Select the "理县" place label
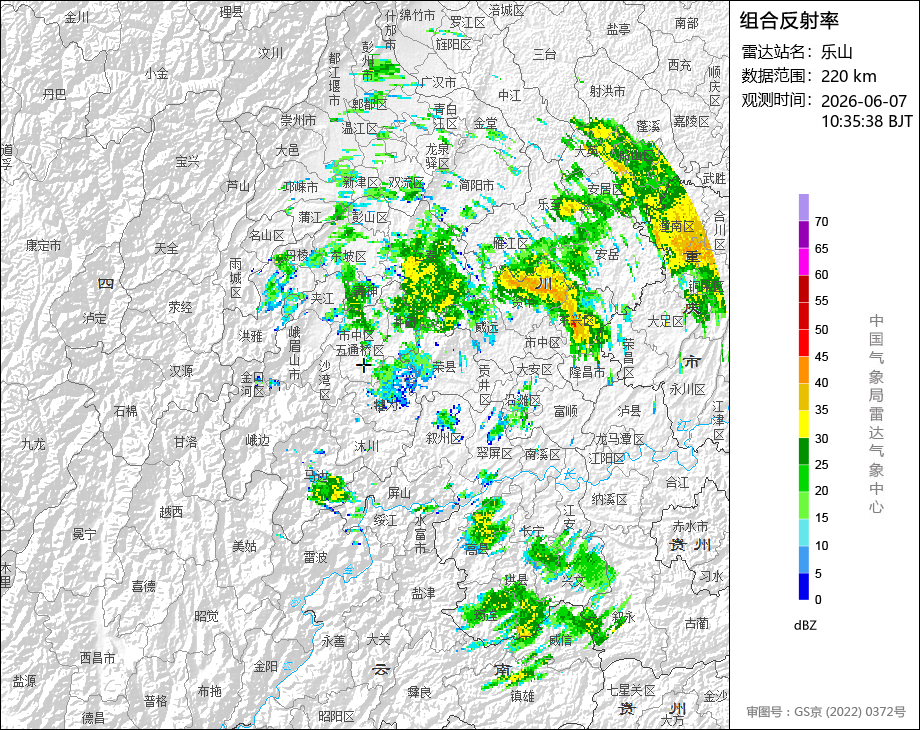Image resolution: width=920 pixels, height=730 pixels. pyautogui.click(x=231, y=12)
